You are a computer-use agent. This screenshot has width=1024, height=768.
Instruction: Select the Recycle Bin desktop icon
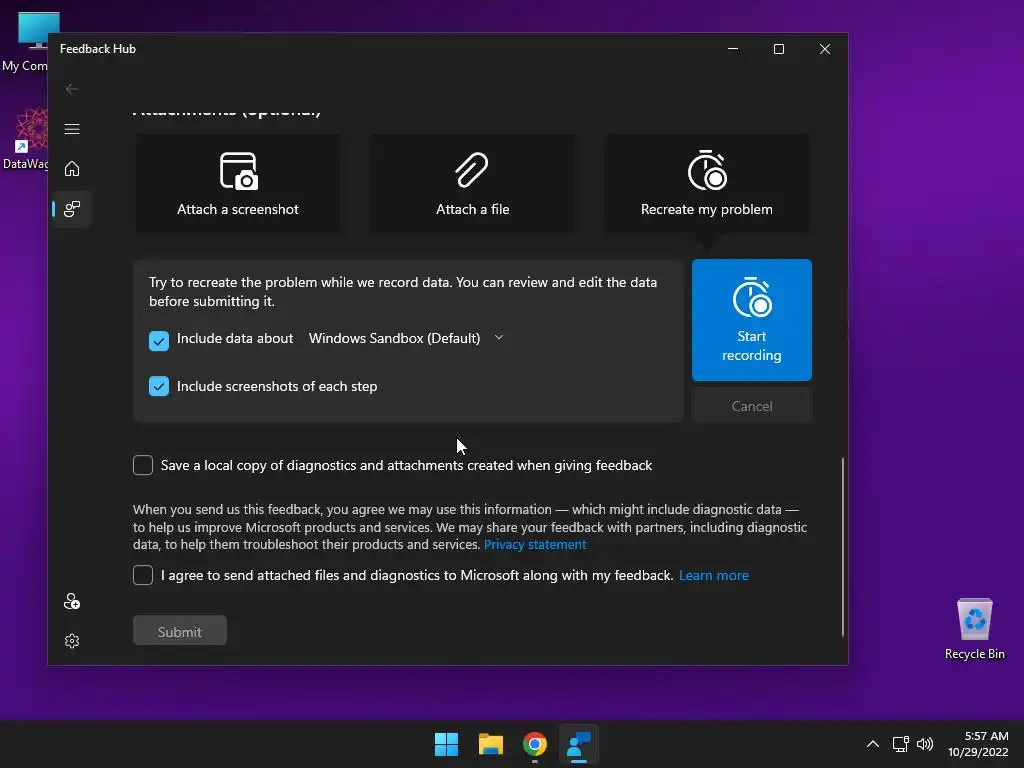coord(974,630)
